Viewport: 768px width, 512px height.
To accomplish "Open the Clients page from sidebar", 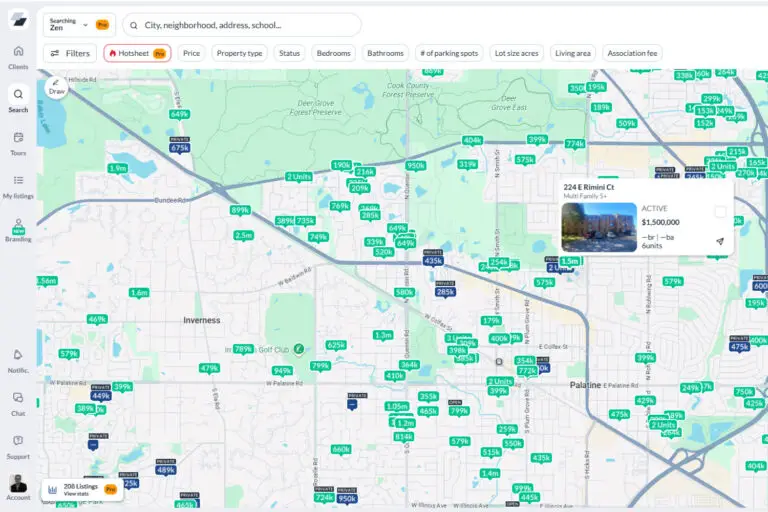I will pos(18,56).
